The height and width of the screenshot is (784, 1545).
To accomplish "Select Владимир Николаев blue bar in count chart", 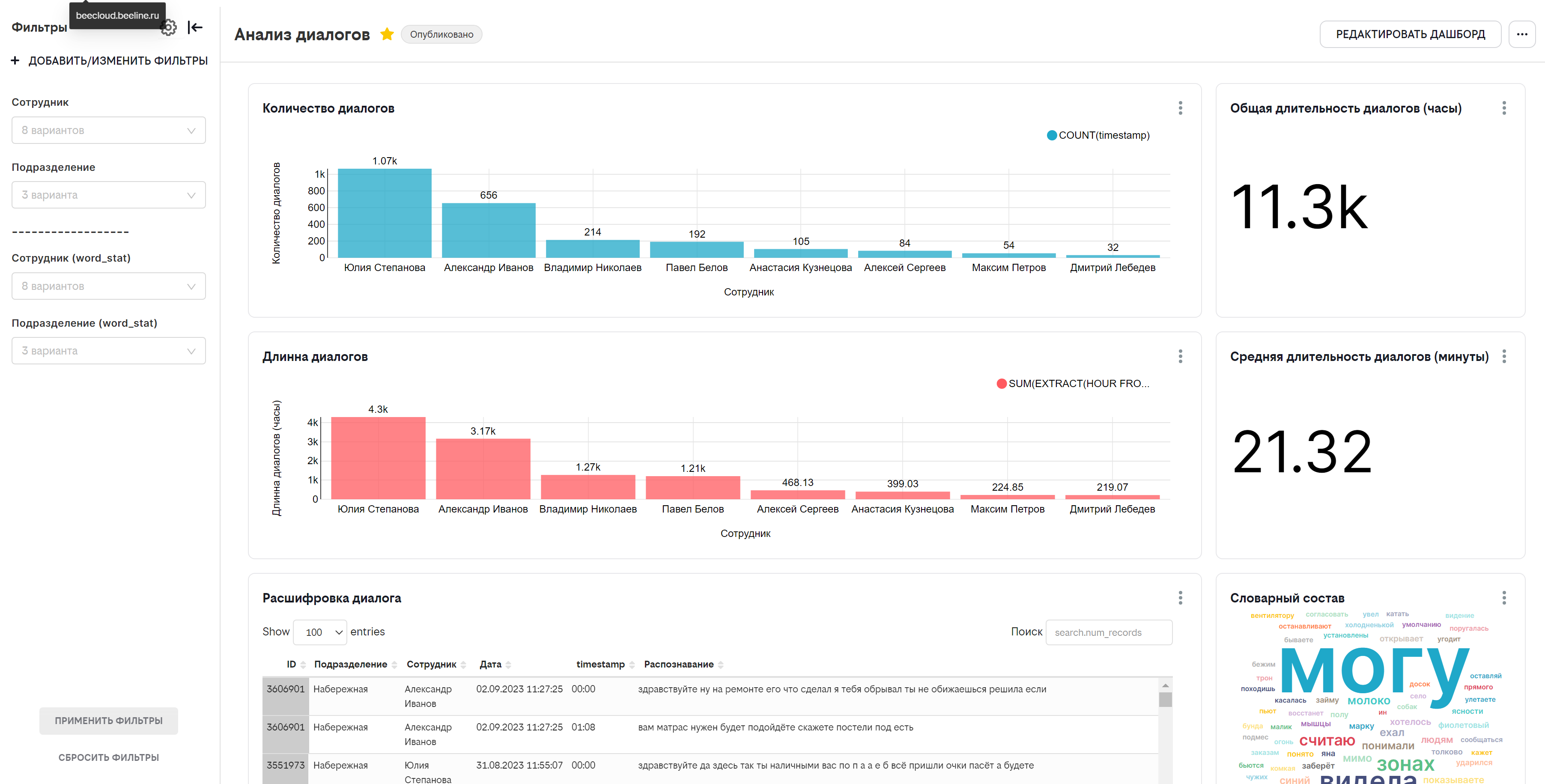I will pos(593,249).
